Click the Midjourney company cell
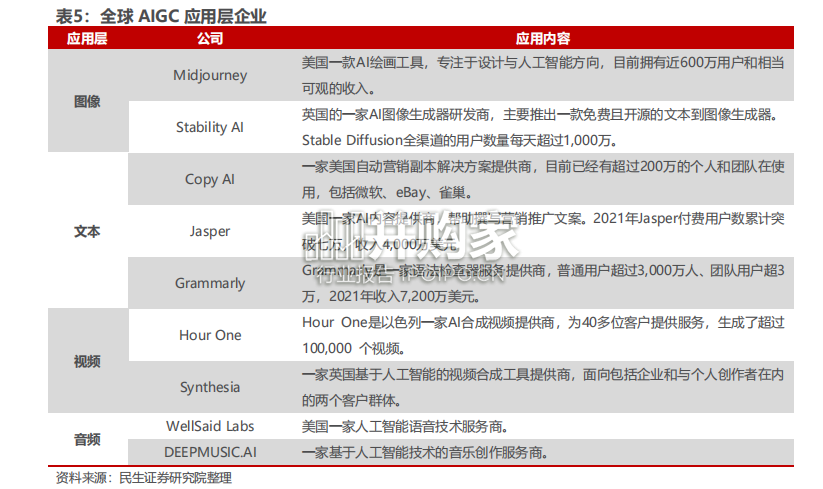 pyautogui.click(x=210, y=75)
